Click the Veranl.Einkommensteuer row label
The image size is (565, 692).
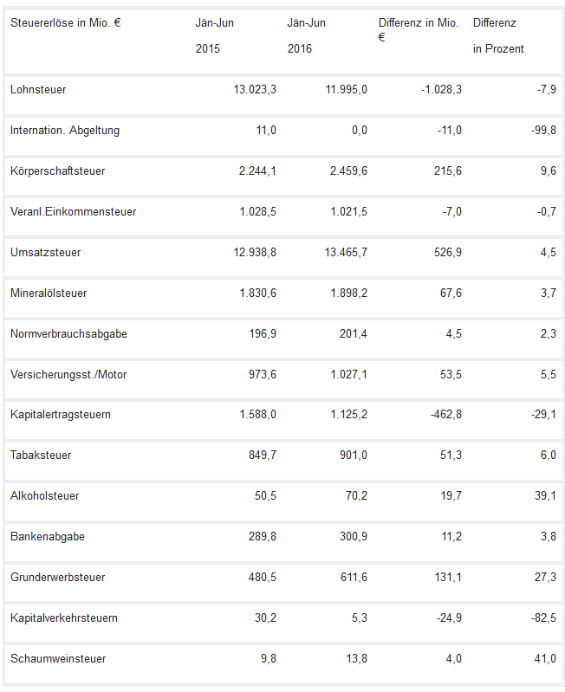pyautogui.click(x=73, y=212)
